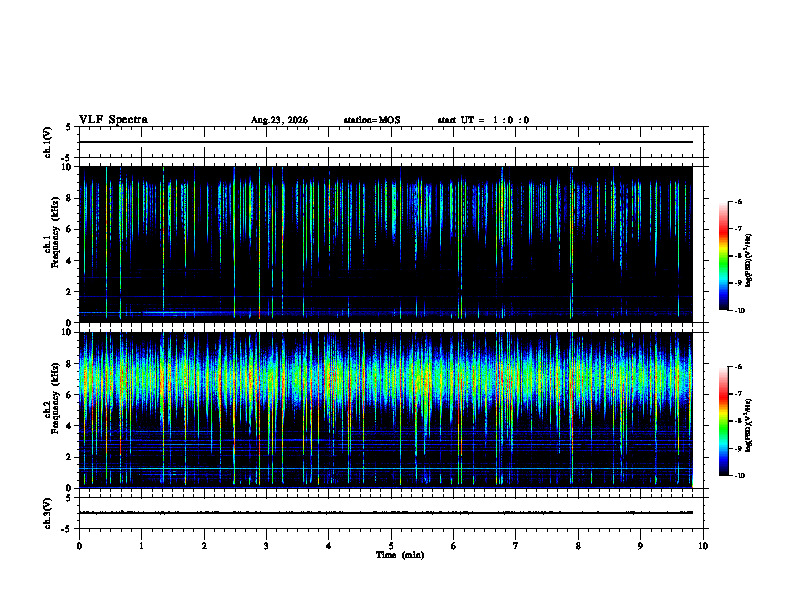Click the "VLF Spectra" title text
Screen dimensions: 792x612
pyautogui.click(x=113, y=120)
